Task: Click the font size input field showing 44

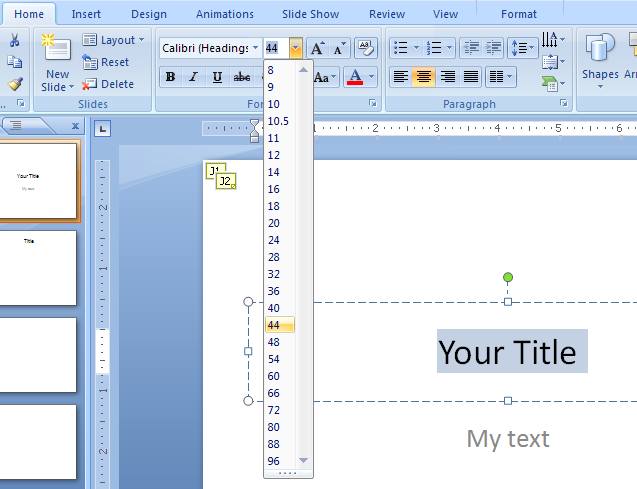Action: [276, 48]
